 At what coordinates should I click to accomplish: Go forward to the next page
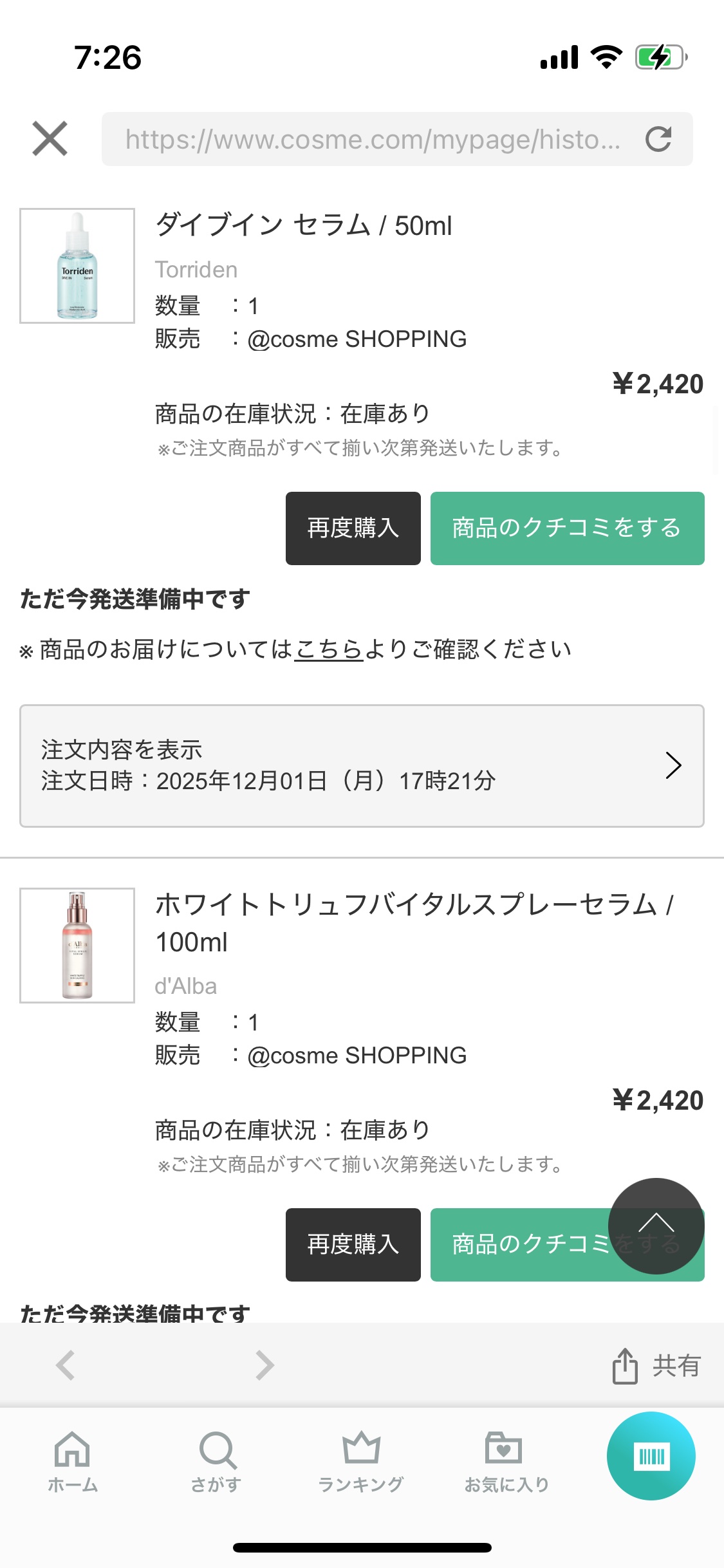point(265,1365)
